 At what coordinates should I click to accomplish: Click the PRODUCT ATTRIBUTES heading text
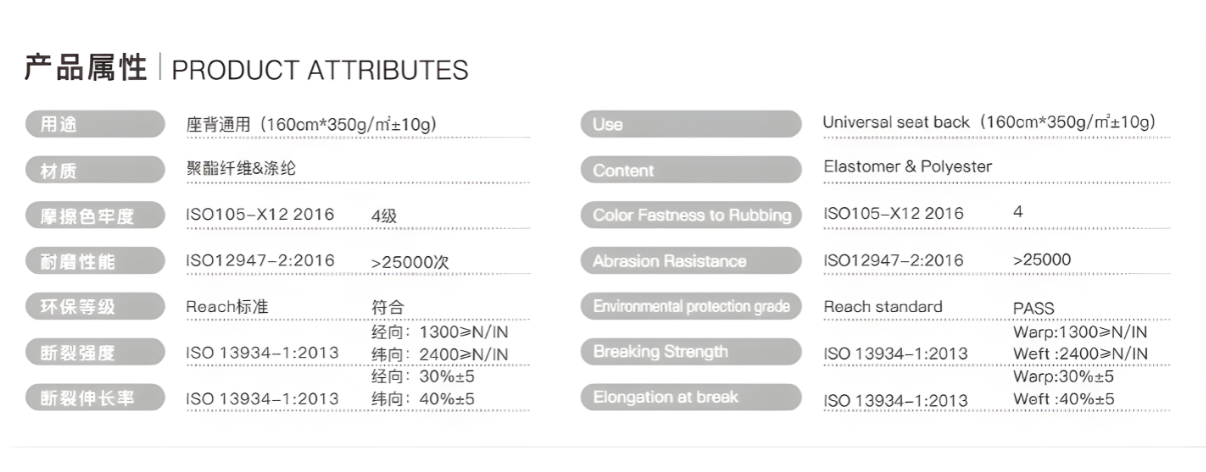point(320,71)
